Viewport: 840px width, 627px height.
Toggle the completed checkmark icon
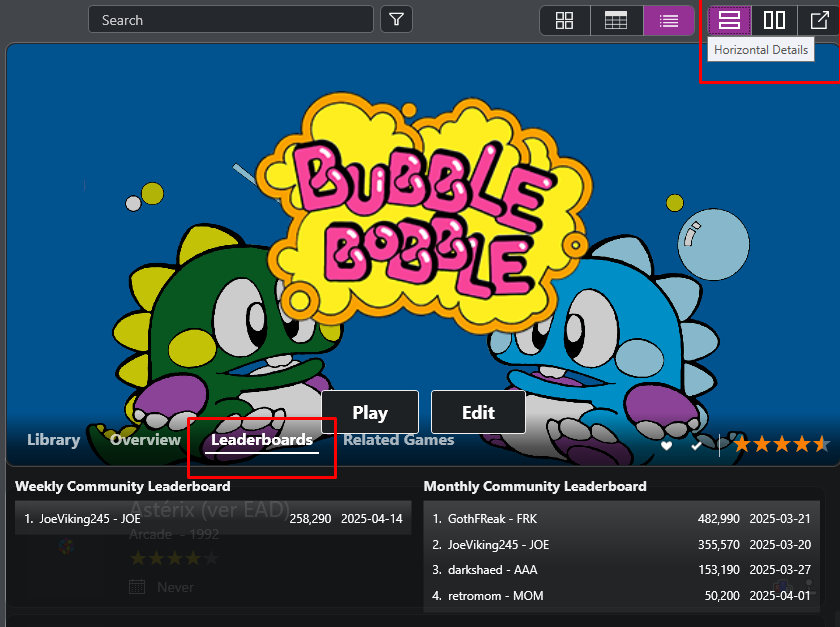point(696,445)
